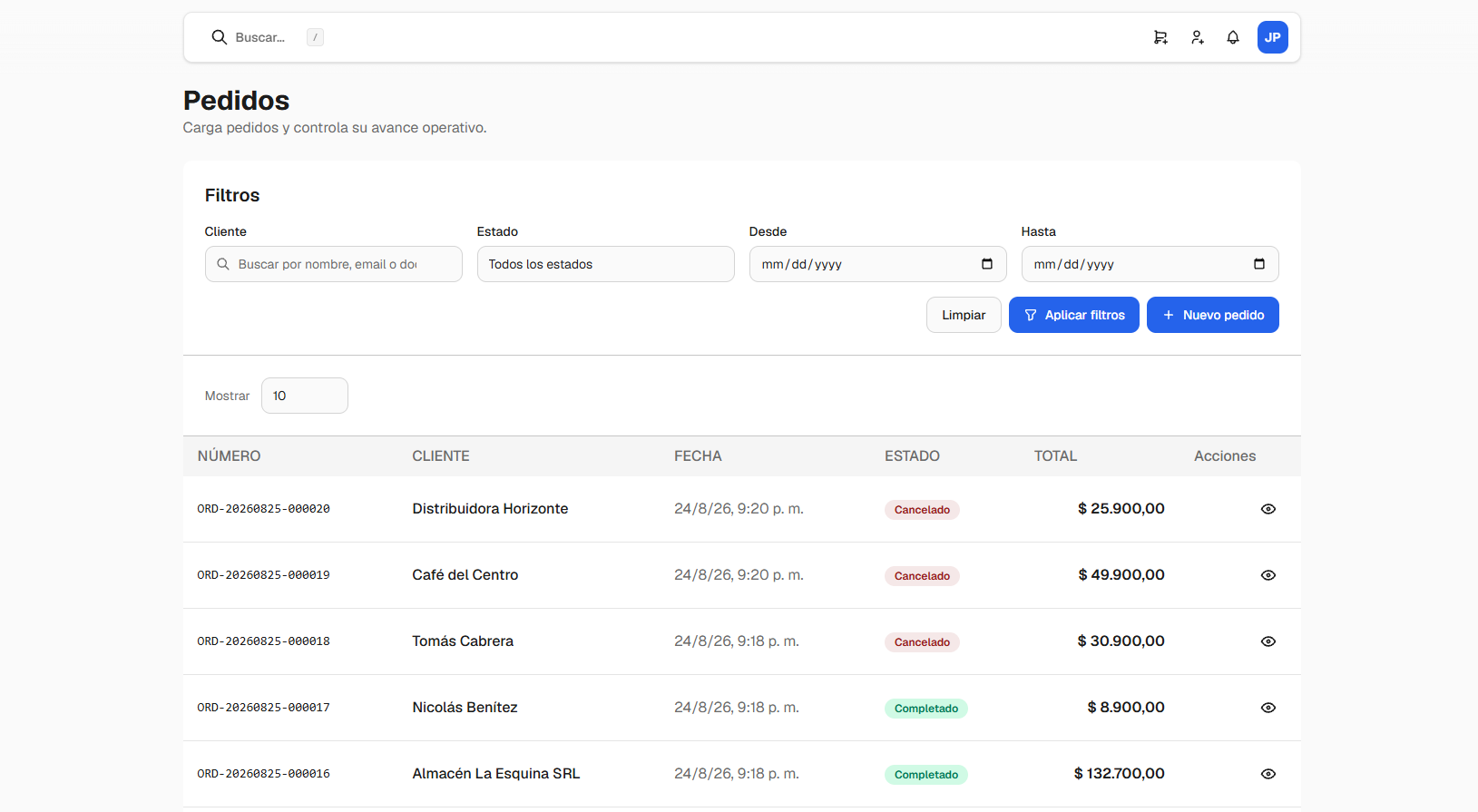Click order number ORD-20260825-000018
Viewport: 1478px width, 812px height.
[x=264, y=641]
